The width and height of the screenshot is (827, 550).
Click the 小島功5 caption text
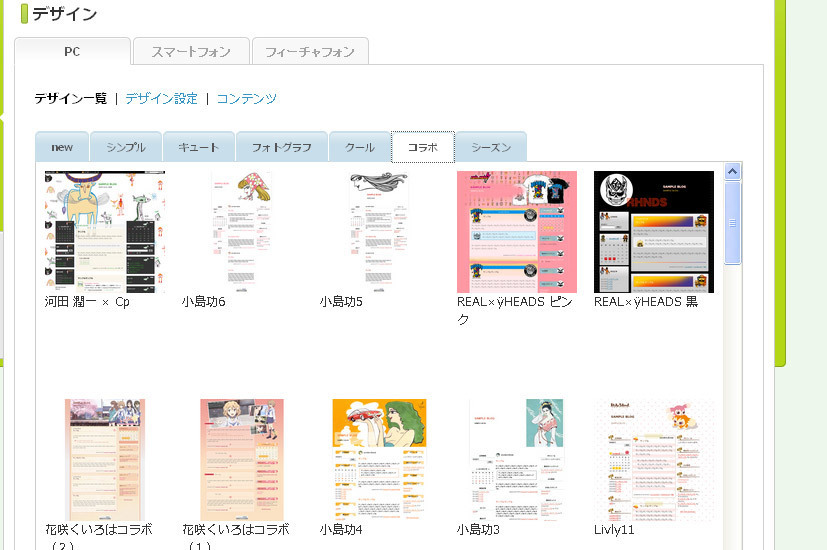(341, 302)
